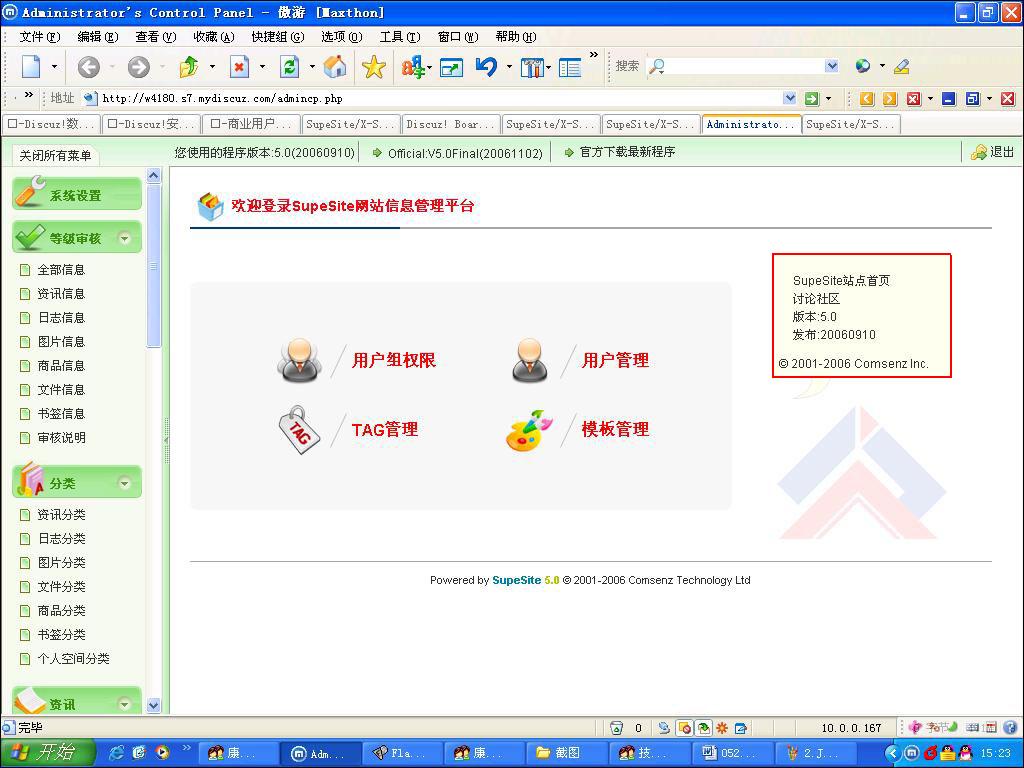Collapse the 等级审核 sidebar section
Screen dimensions: 1024x768
[x=124, y=238]
